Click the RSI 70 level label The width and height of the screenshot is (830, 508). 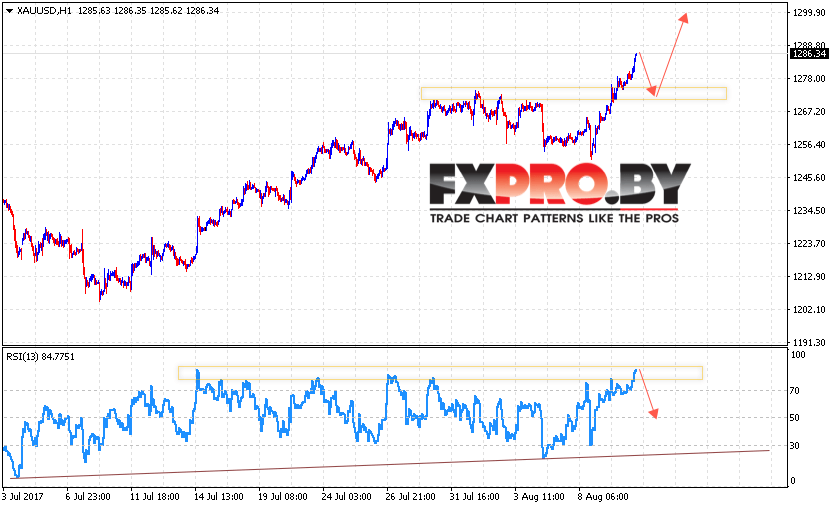[x=795, y=391]
